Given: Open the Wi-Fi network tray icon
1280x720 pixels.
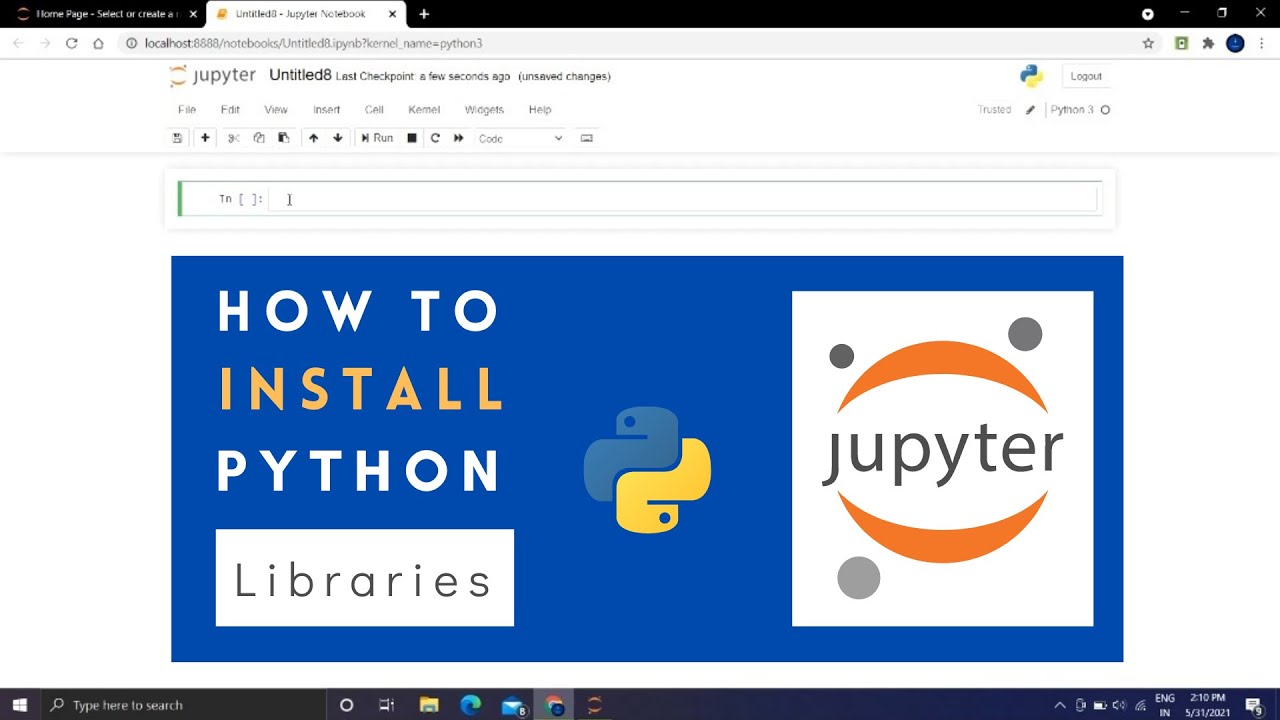Looking at the screenshot, I should (x=1141, y=705).
